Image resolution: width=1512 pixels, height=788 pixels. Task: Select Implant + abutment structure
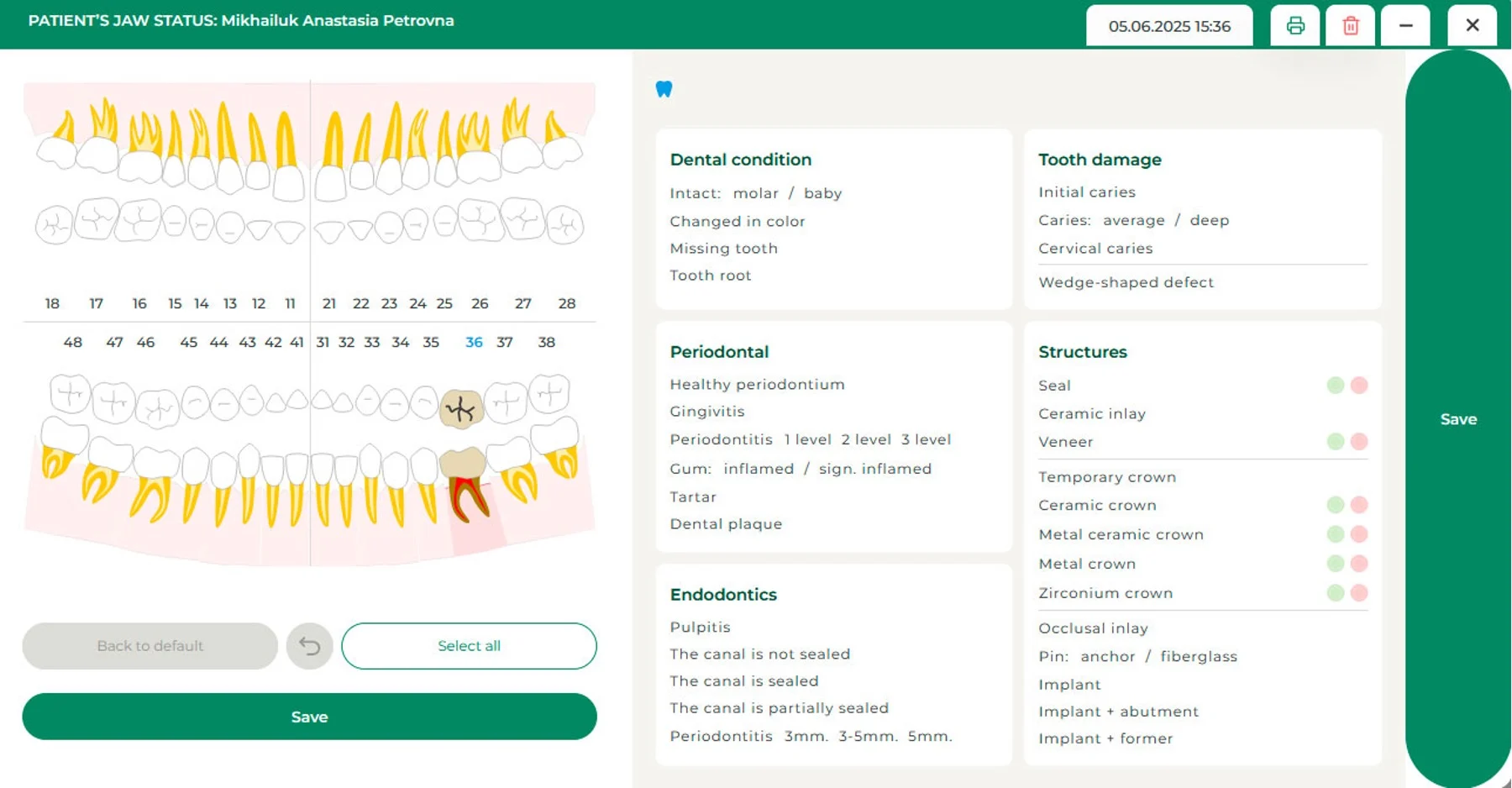coord(1118,712)
